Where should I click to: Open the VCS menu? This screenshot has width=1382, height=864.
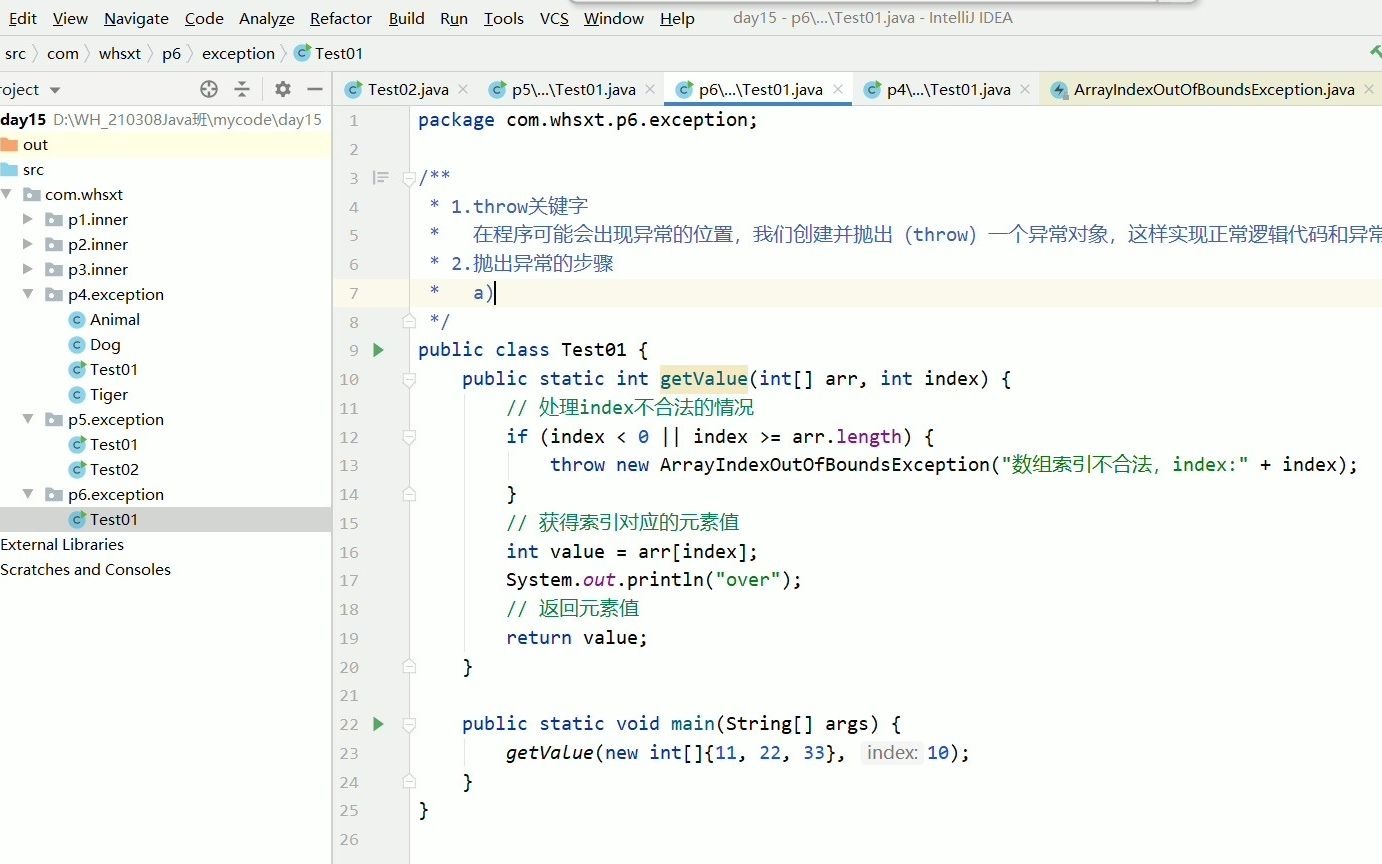554,18
